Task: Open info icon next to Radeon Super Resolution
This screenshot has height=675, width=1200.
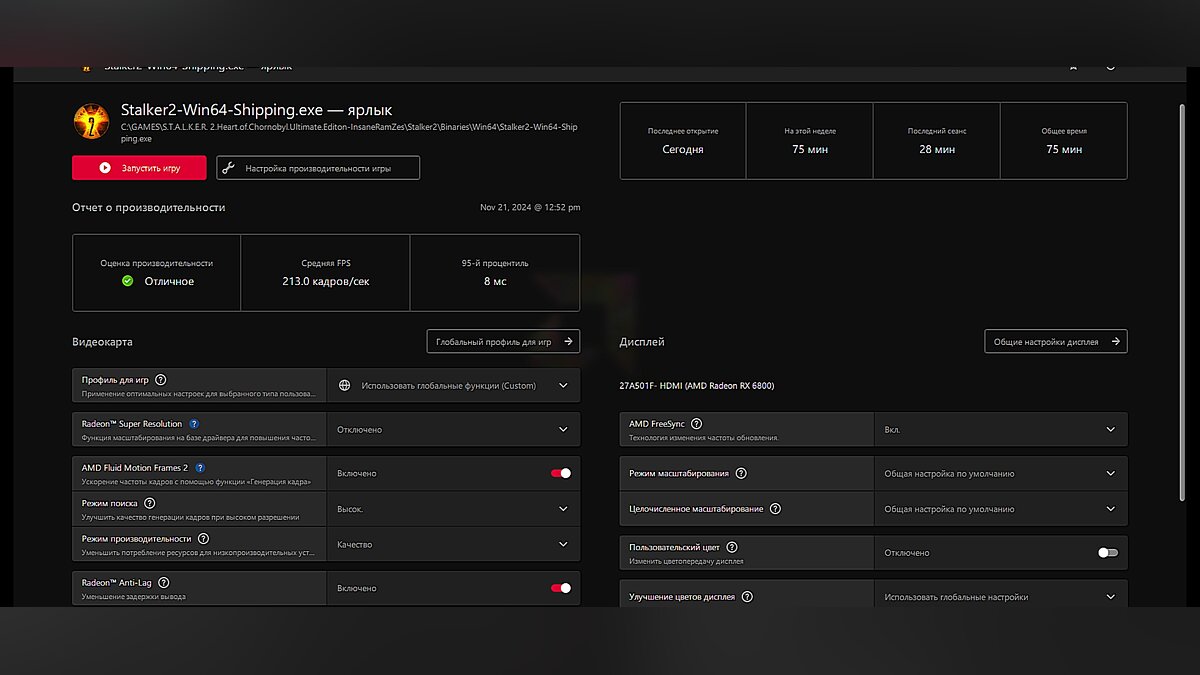Action: [194, 424]
